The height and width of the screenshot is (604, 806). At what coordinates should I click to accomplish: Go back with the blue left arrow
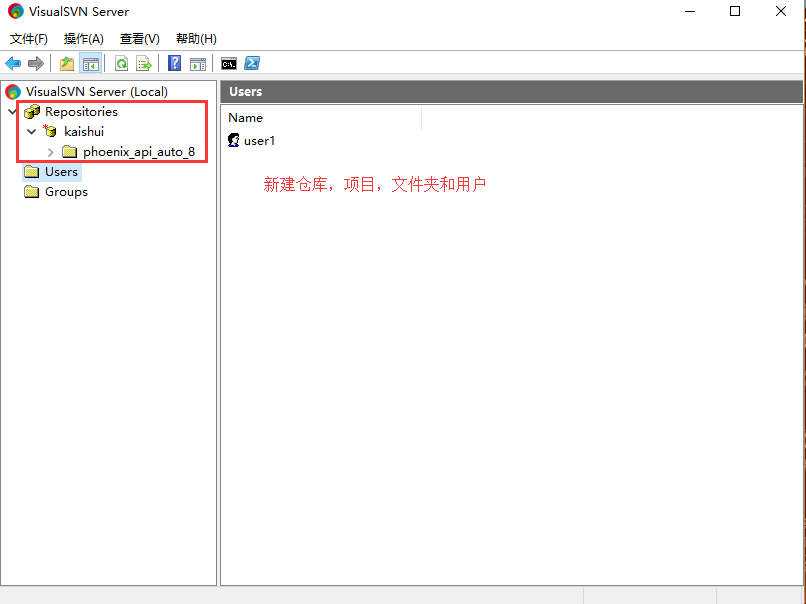pyautogui.click(x=13, y=64)
